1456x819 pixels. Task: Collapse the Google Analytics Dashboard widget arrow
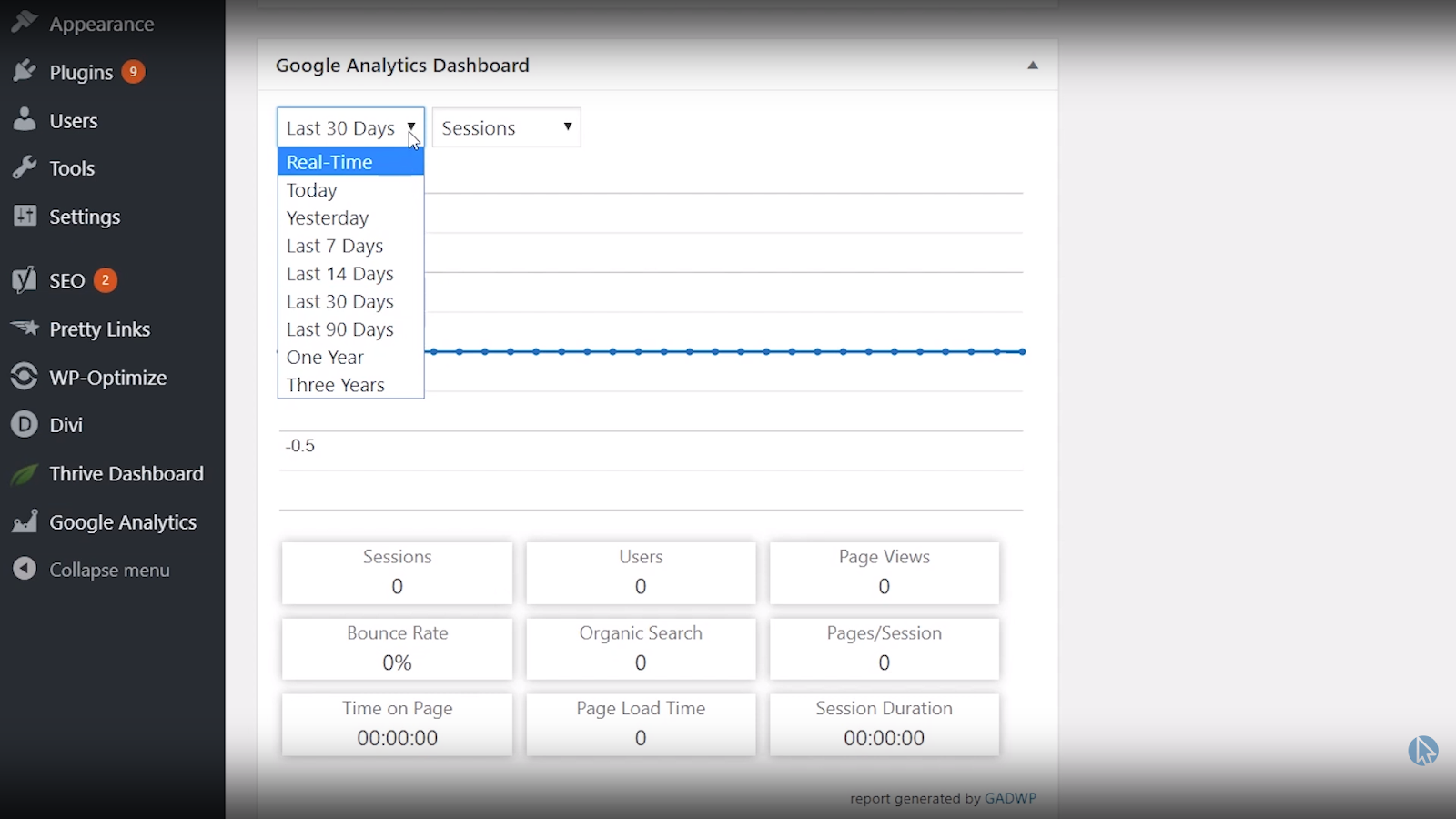[x=1033, y=66]
